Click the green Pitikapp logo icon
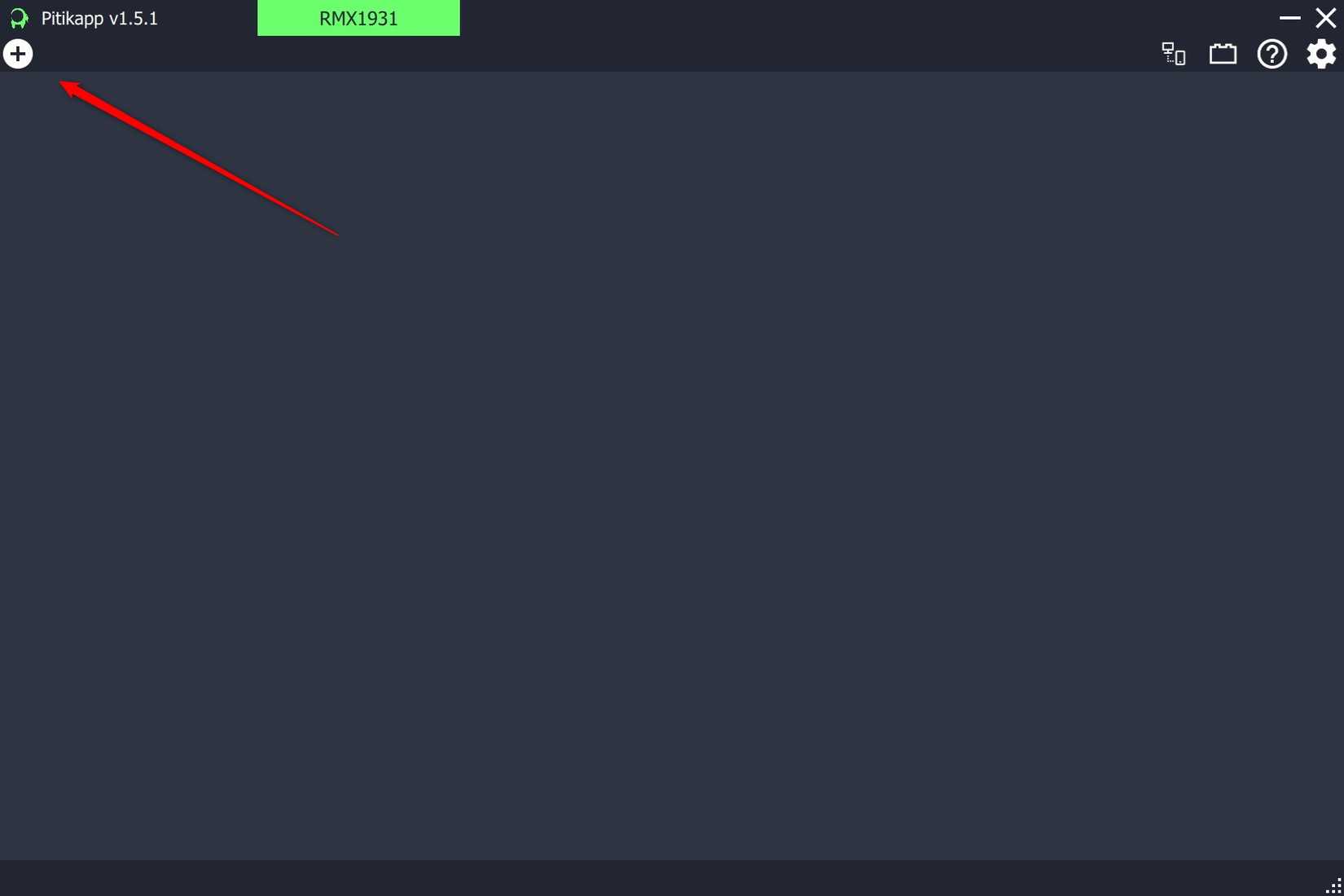 [19, 18]
